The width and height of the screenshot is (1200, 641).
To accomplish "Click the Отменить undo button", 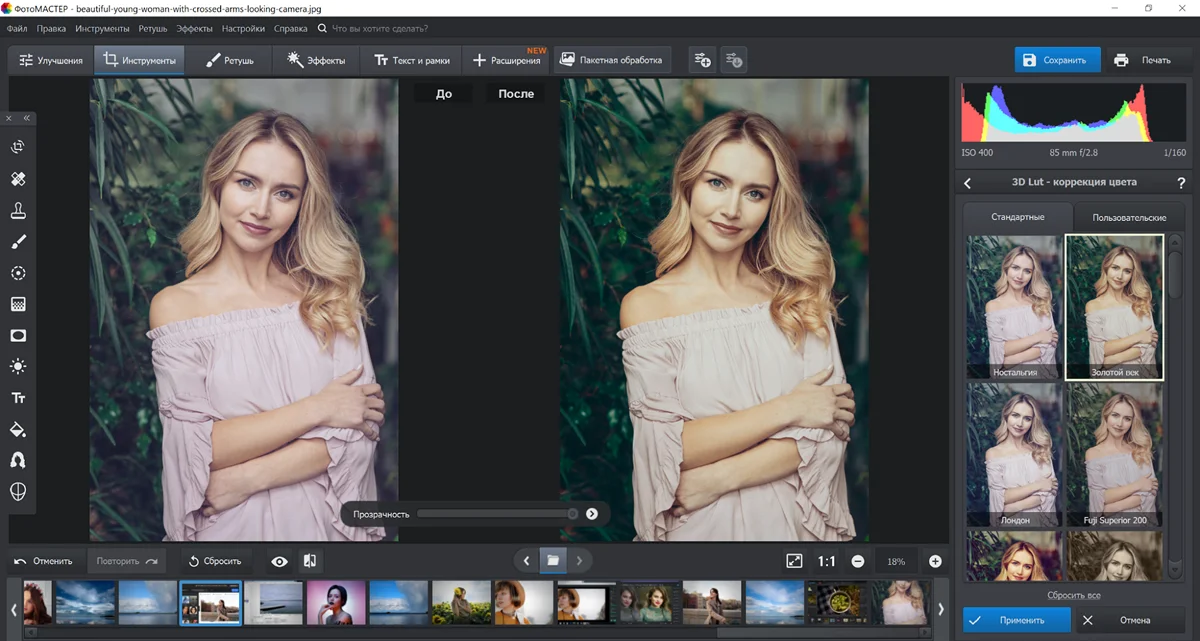I will (x=44, y=561).
